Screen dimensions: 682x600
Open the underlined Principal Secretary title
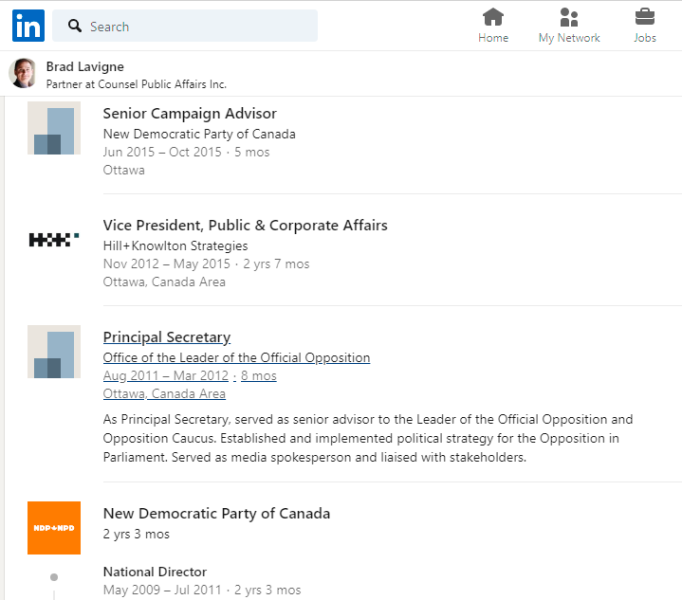pyautogui.click(x=167, y=337)
